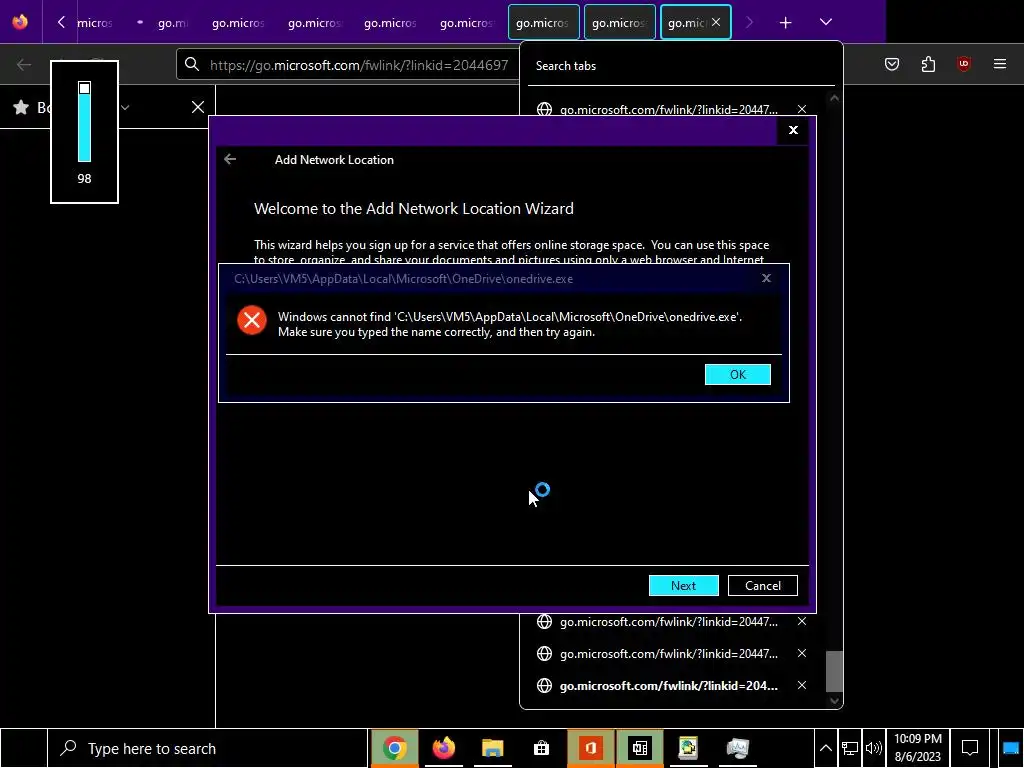Image resolution: width=1024 pixels, height=768 pixels.
Task: Save page with the Pocket icon
Action: click(891, 64)
